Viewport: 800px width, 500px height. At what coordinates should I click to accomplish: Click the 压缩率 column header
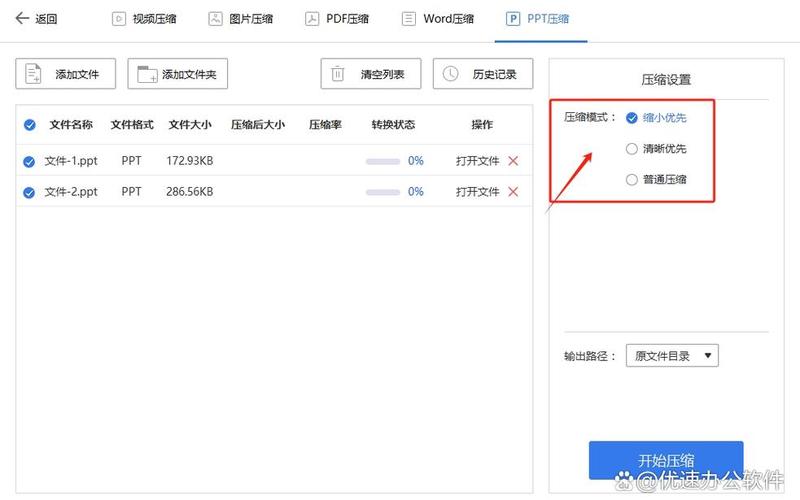[x=325, y=124]
